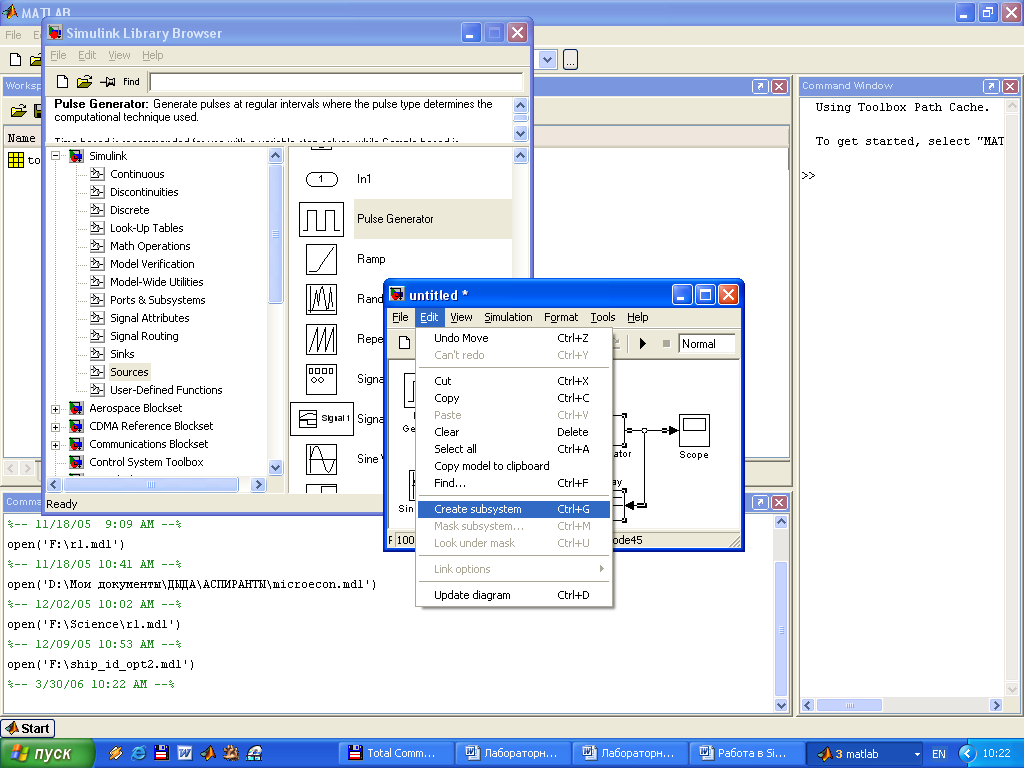1024x768 pixels.
Task: Expand the Communications Blockset node
Action: pos(56,445)
